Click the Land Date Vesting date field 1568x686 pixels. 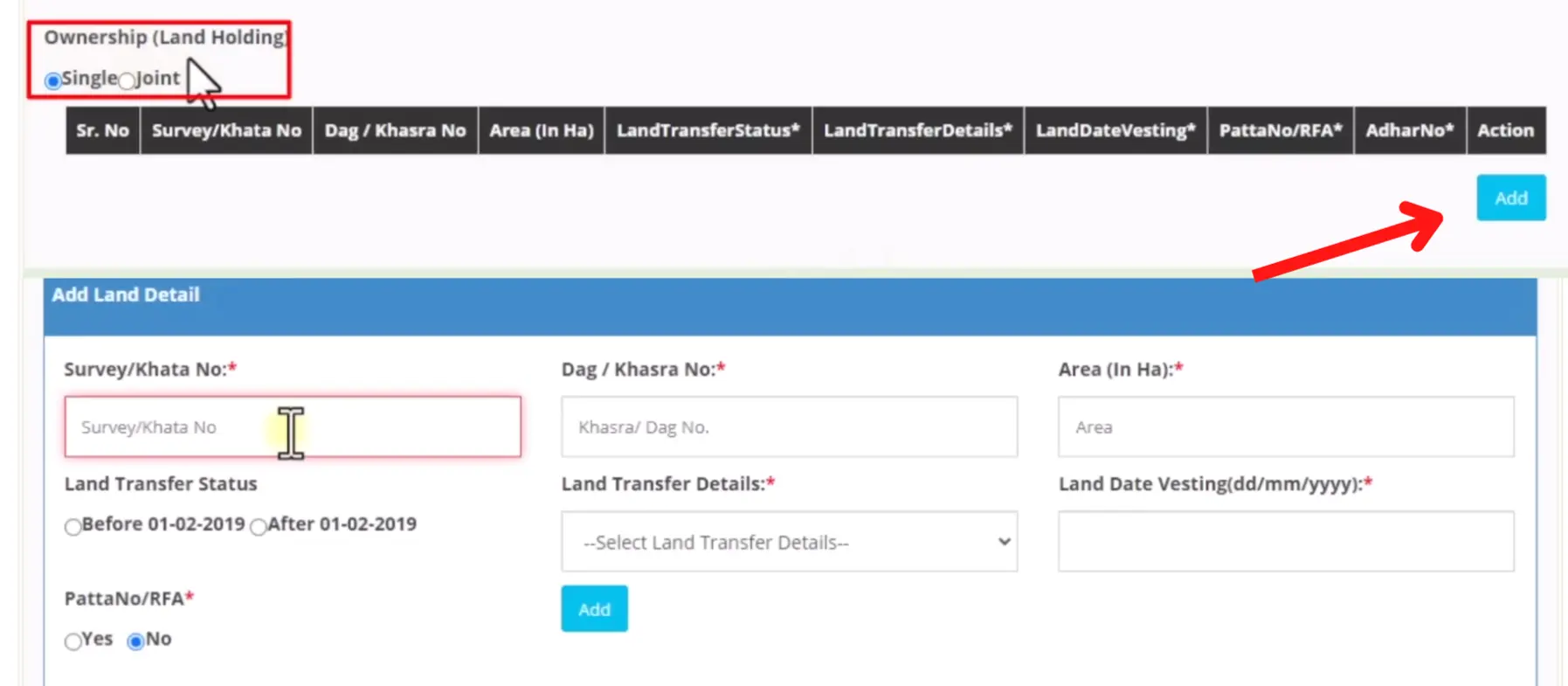click(1285, 542)
